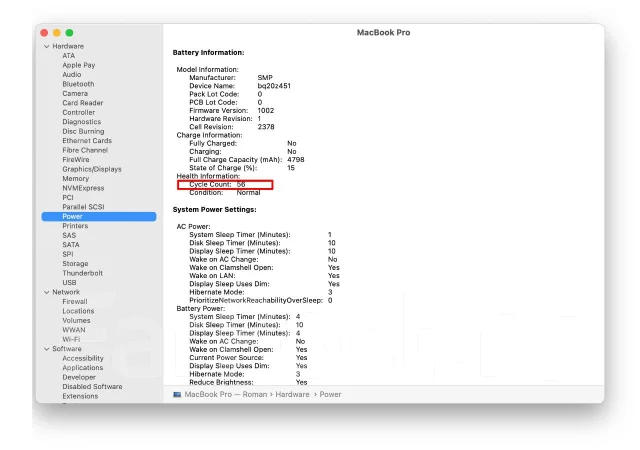Click the 'Battery Information:' heading

(209, 53)
